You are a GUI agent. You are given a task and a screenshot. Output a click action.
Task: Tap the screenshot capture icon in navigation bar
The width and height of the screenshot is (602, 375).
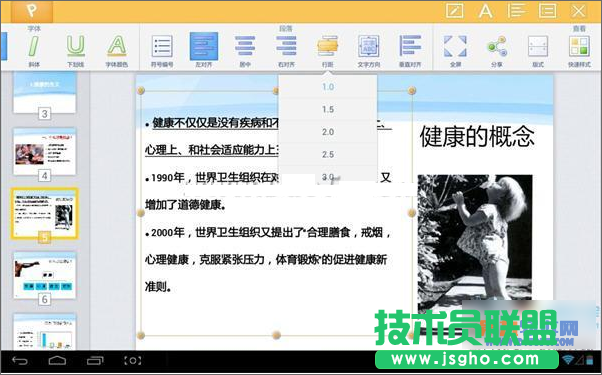click(x=133, y=360)
